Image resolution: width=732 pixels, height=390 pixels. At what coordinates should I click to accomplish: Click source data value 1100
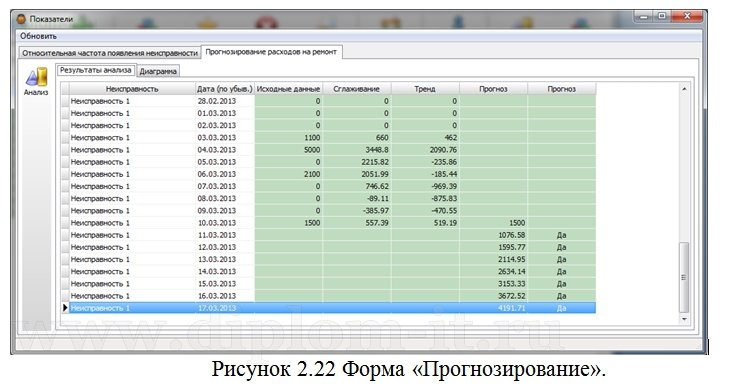[312, 137]
